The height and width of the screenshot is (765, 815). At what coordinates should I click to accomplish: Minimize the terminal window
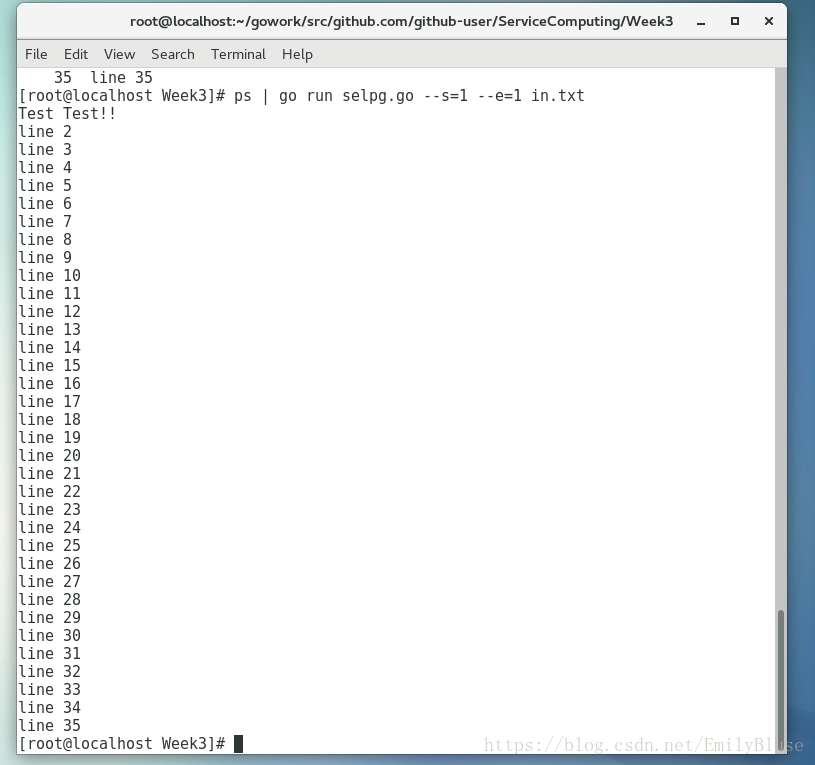[701, 22]
